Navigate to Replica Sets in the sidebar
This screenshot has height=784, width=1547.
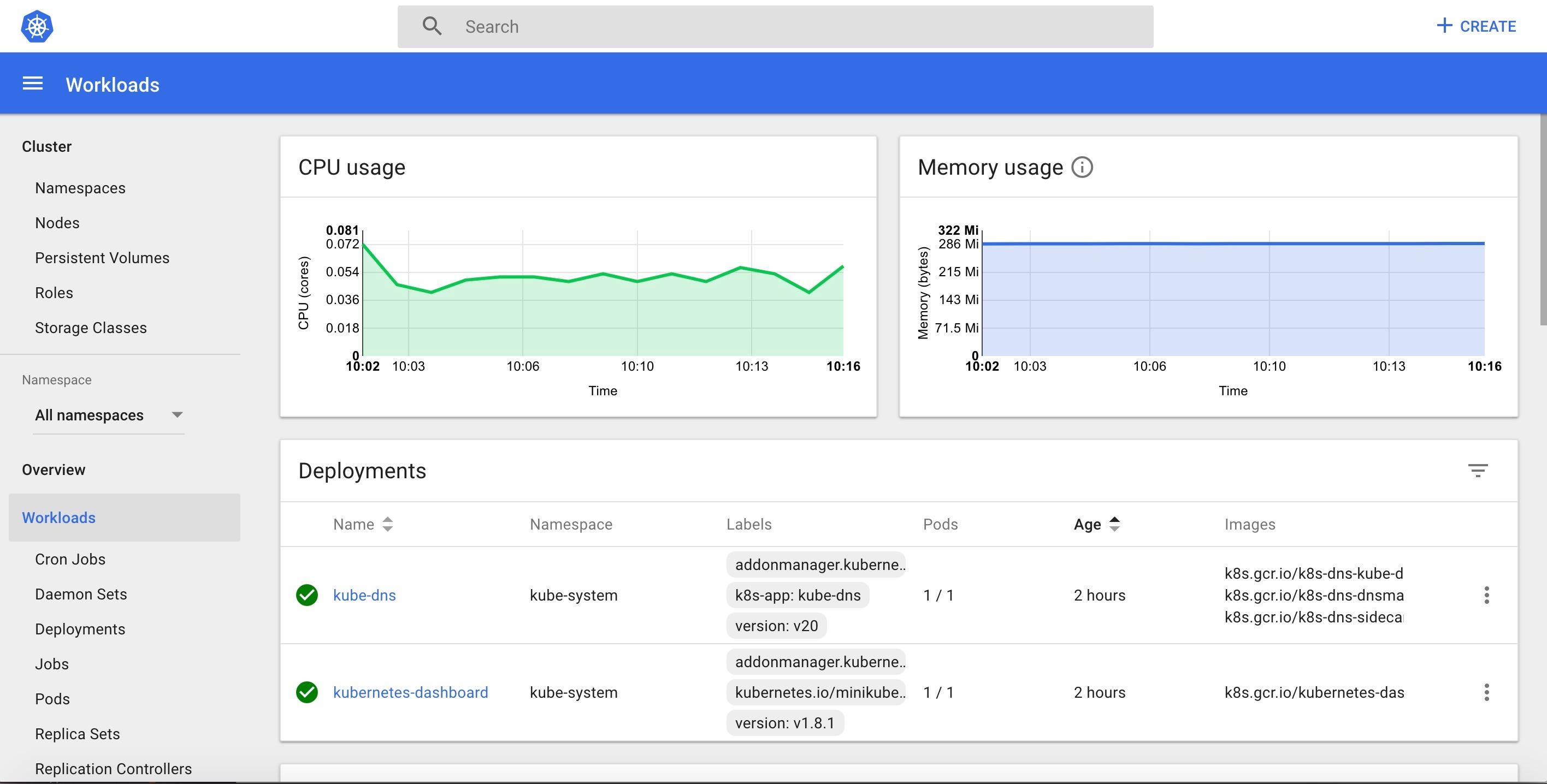[x=78, y=734]
